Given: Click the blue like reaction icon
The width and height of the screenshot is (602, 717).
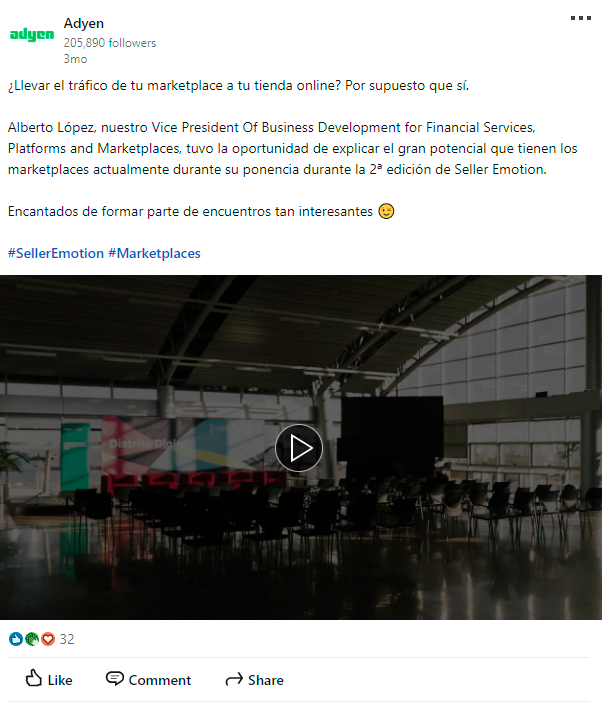Looking at the screenshot, I should coord(16,639).
